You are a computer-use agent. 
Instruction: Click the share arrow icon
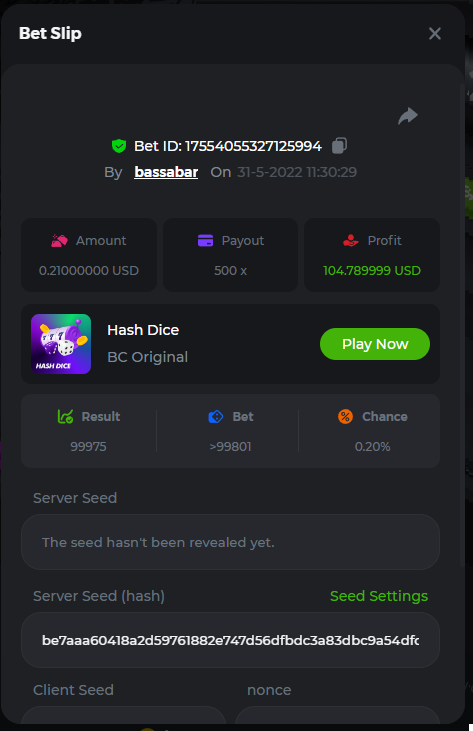[x=408, y=116]
